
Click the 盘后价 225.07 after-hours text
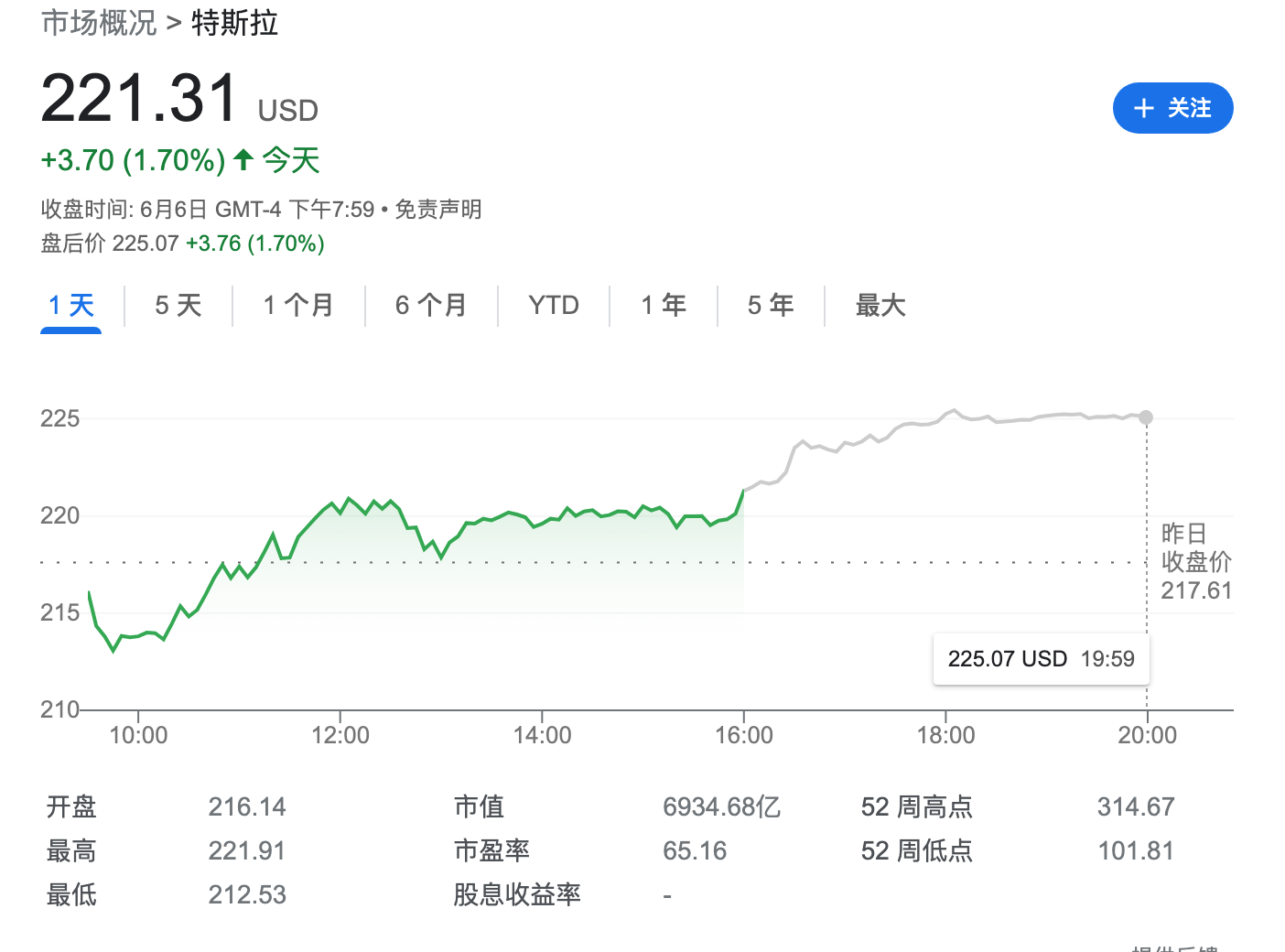pos(110,243)
